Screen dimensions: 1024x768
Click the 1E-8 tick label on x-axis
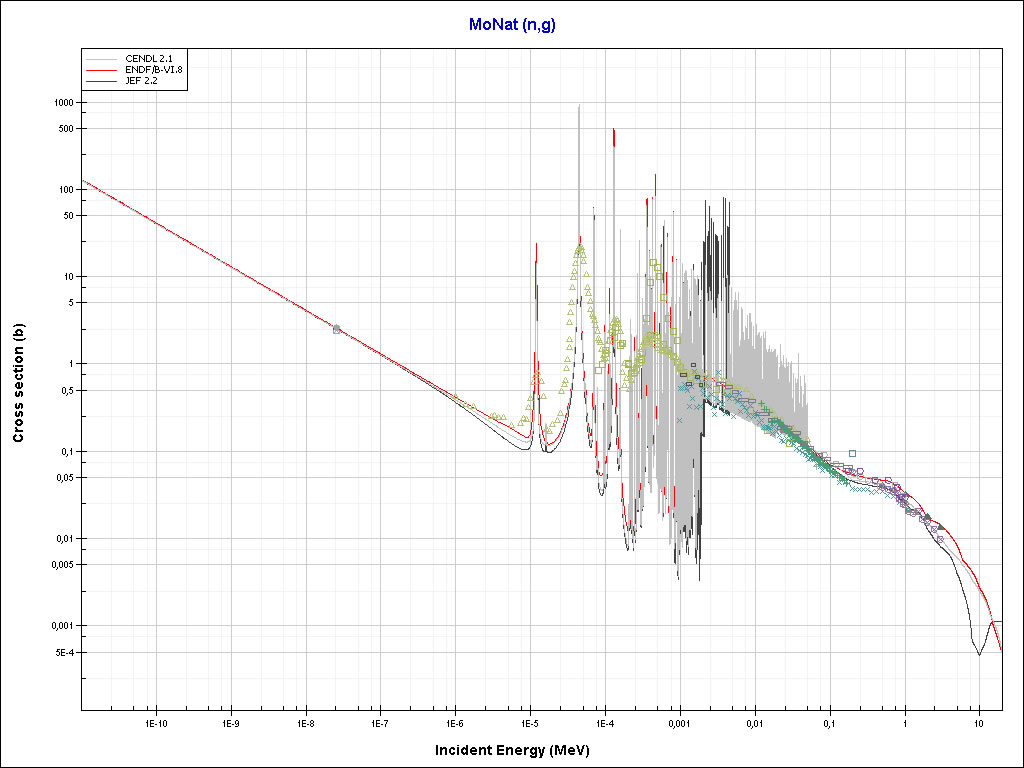tap(305, 721)
